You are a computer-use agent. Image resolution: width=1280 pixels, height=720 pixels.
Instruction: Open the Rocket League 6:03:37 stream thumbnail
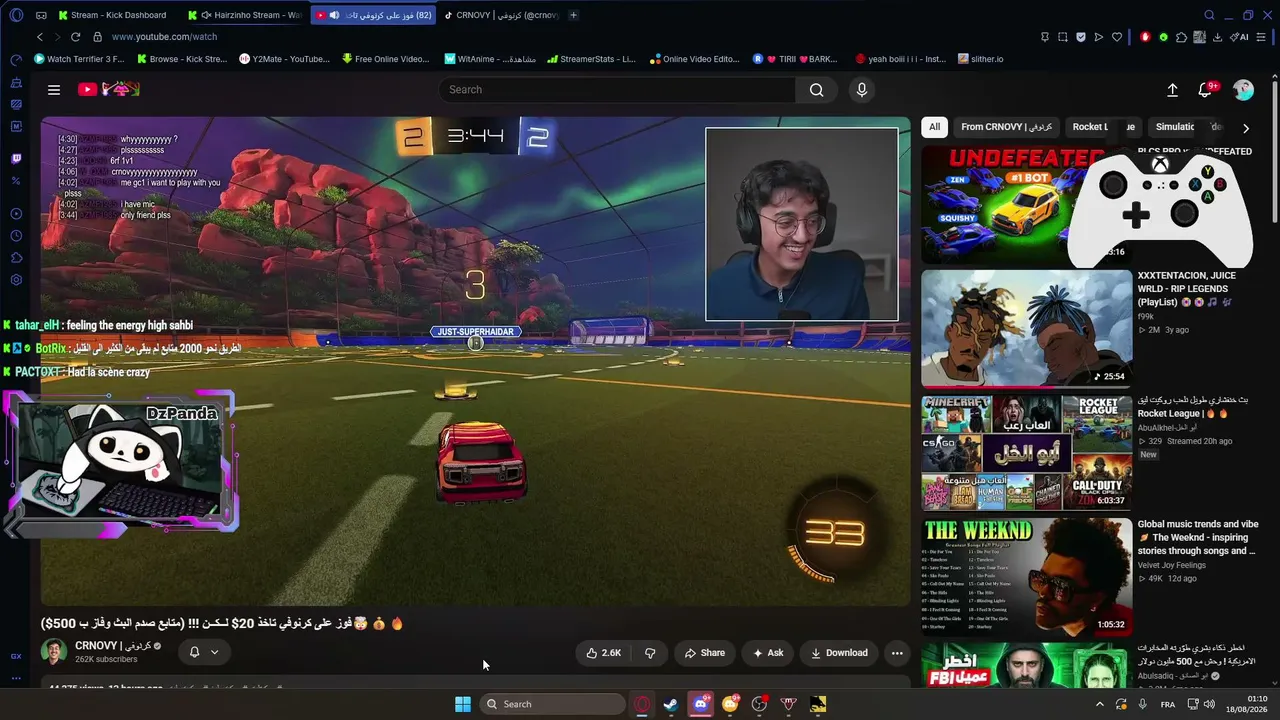tap(1027, 453)
